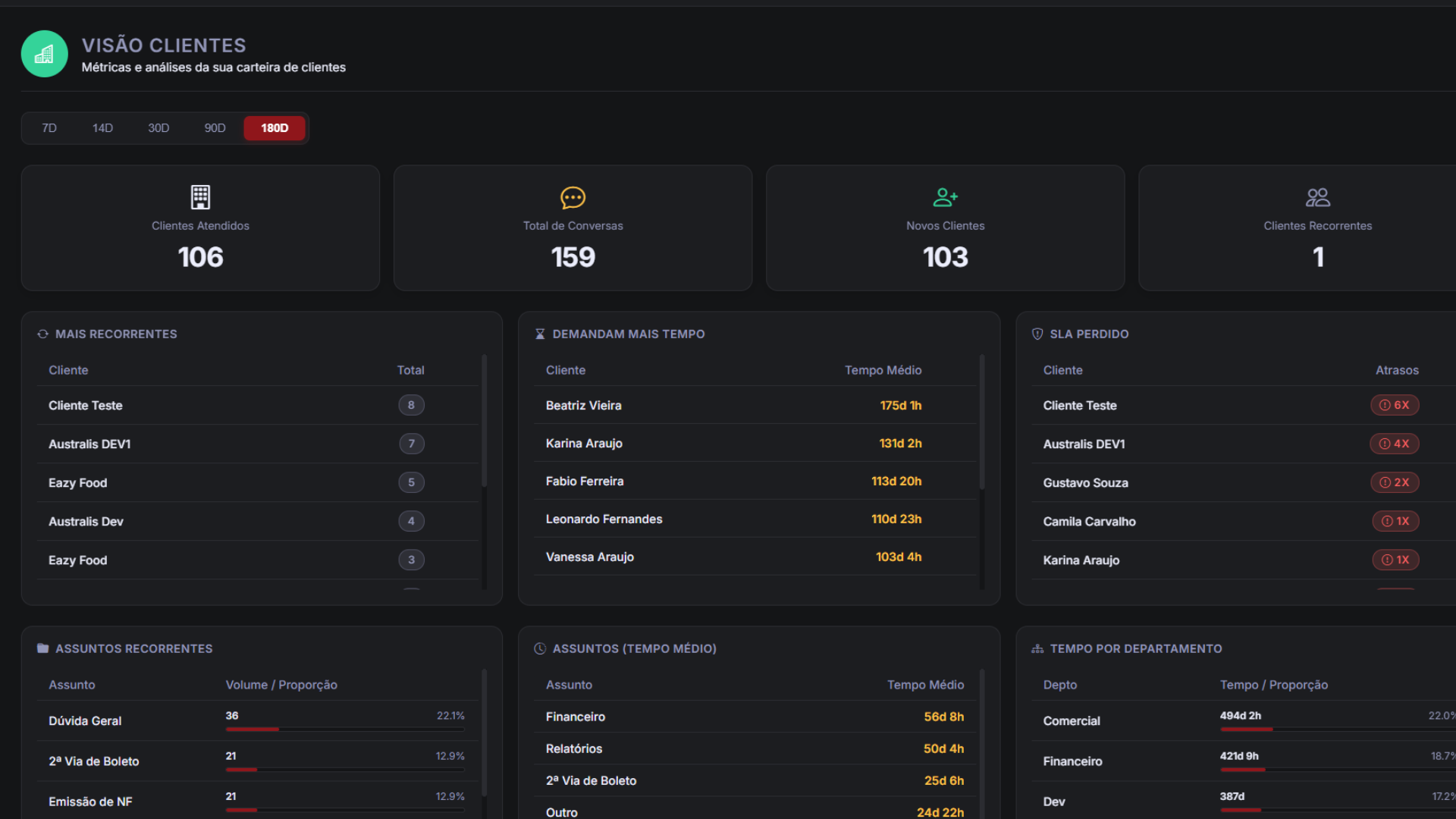Click the Tempo / Proporção column header
This screenshot has width=1456, height=819.
click(x=1274, y=685)
